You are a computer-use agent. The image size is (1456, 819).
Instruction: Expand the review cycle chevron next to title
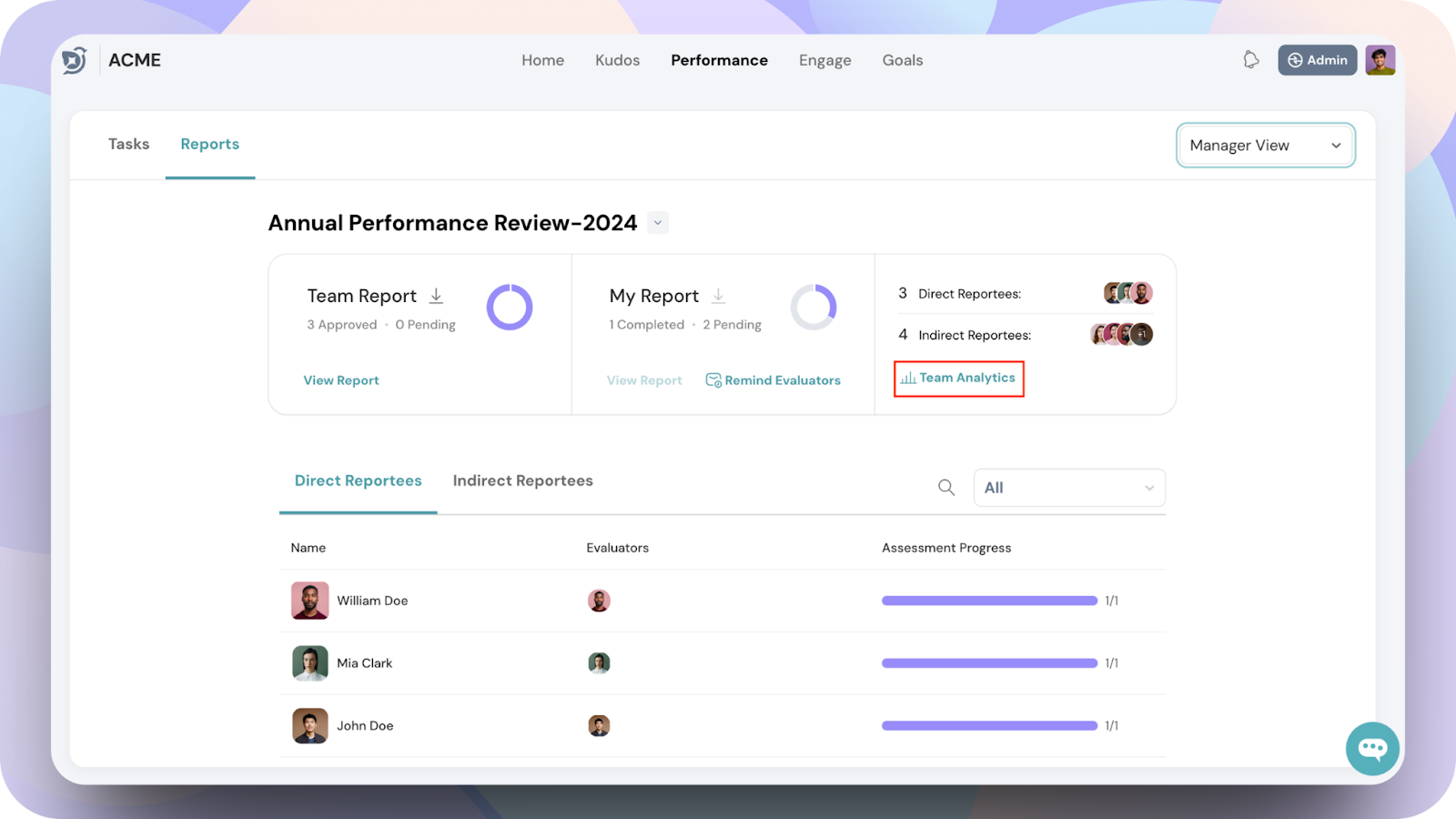(x=658, y=223)
